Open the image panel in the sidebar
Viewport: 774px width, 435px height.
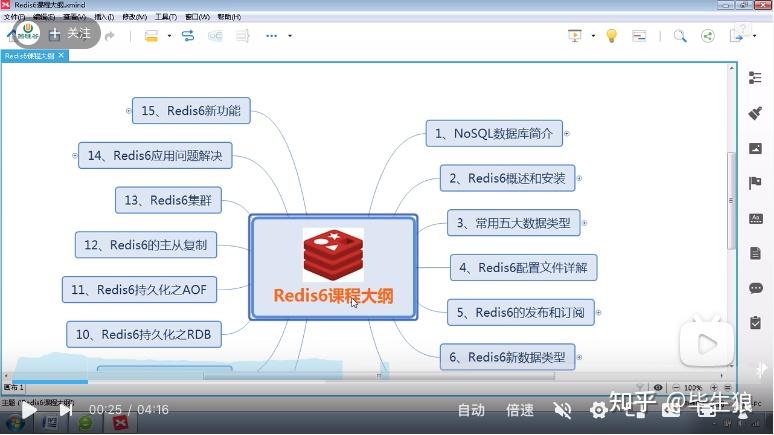(755, 148)
